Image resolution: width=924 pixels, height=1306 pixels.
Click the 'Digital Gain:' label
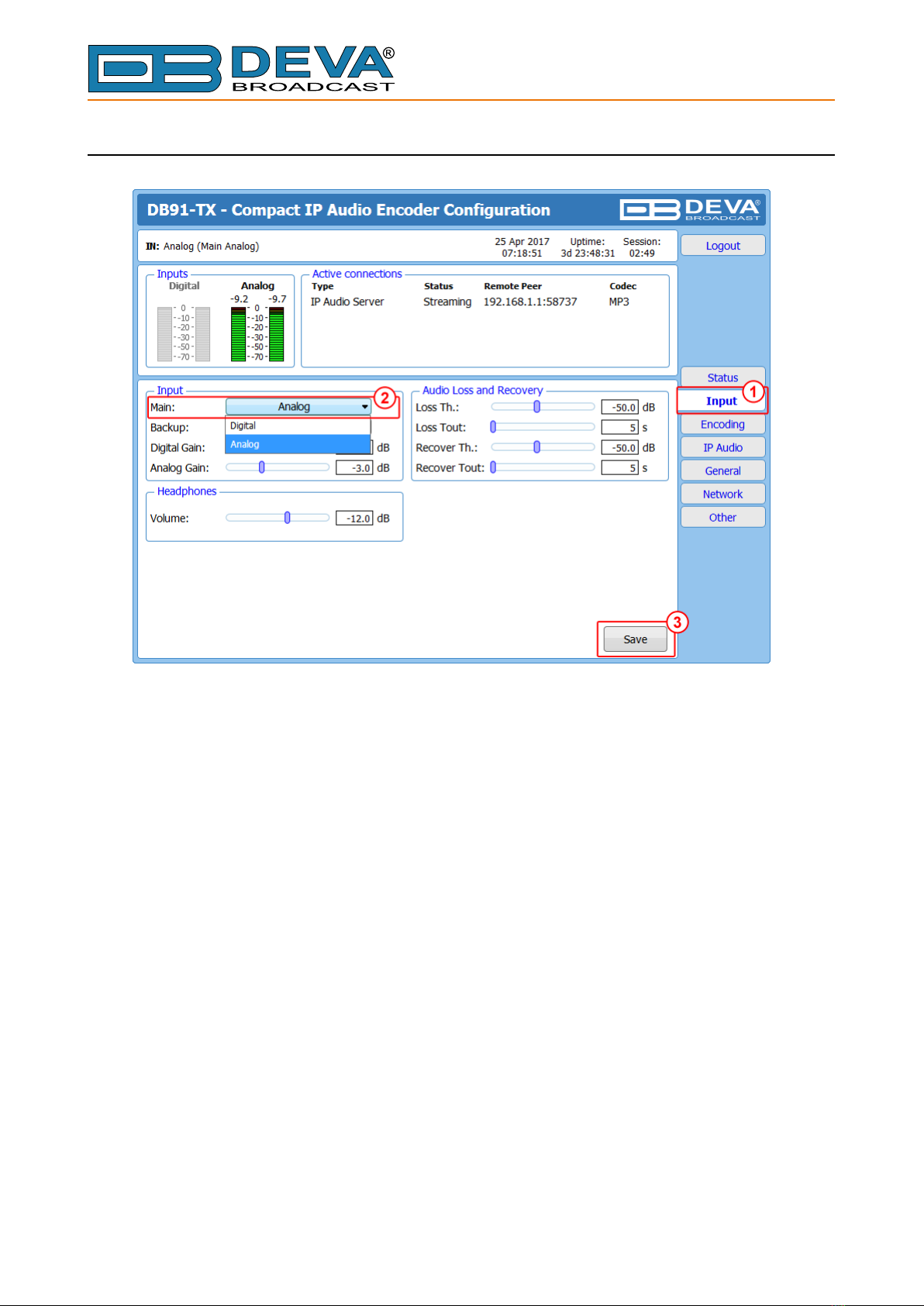coord(178,448)
